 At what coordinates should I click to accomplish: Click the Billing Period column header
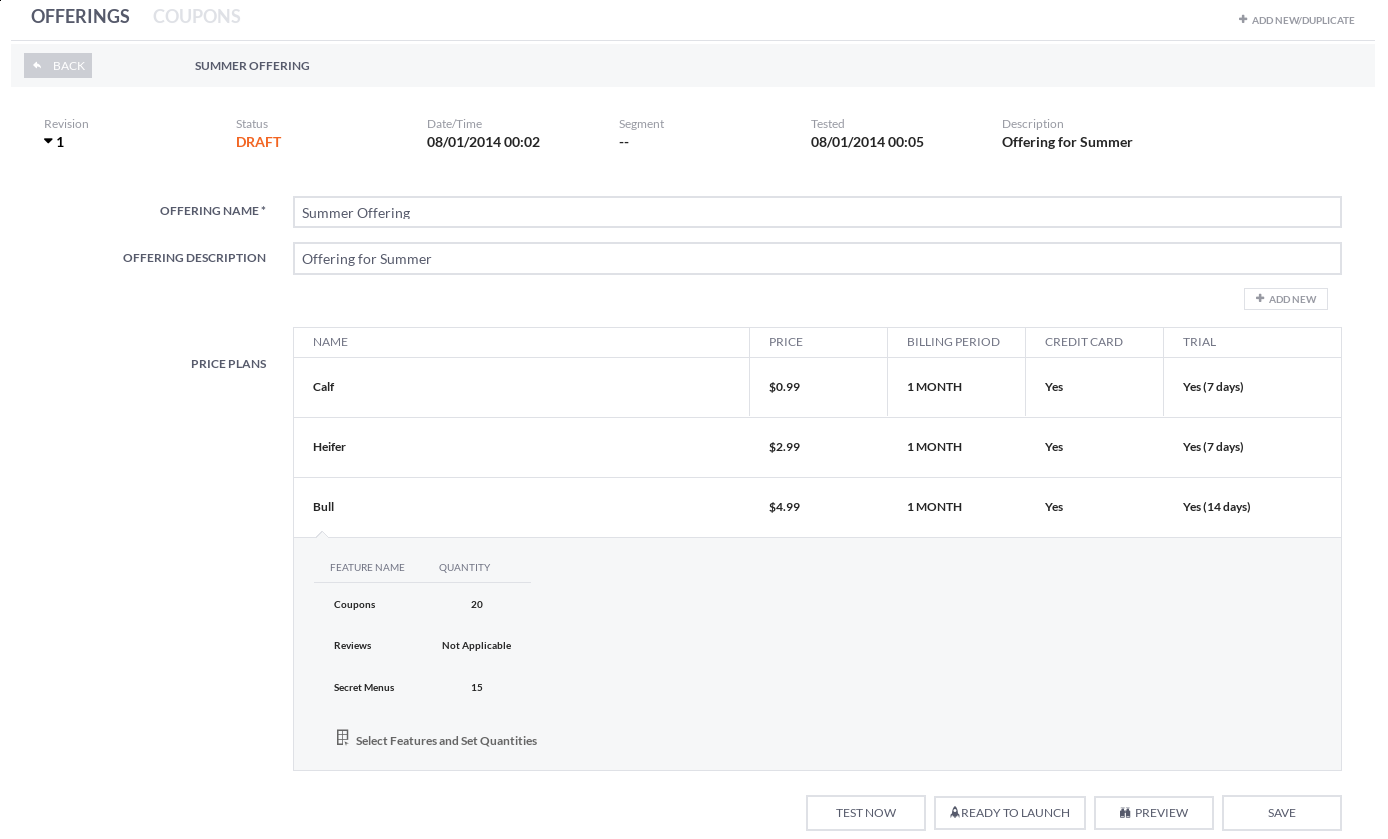tap(953, 342)
